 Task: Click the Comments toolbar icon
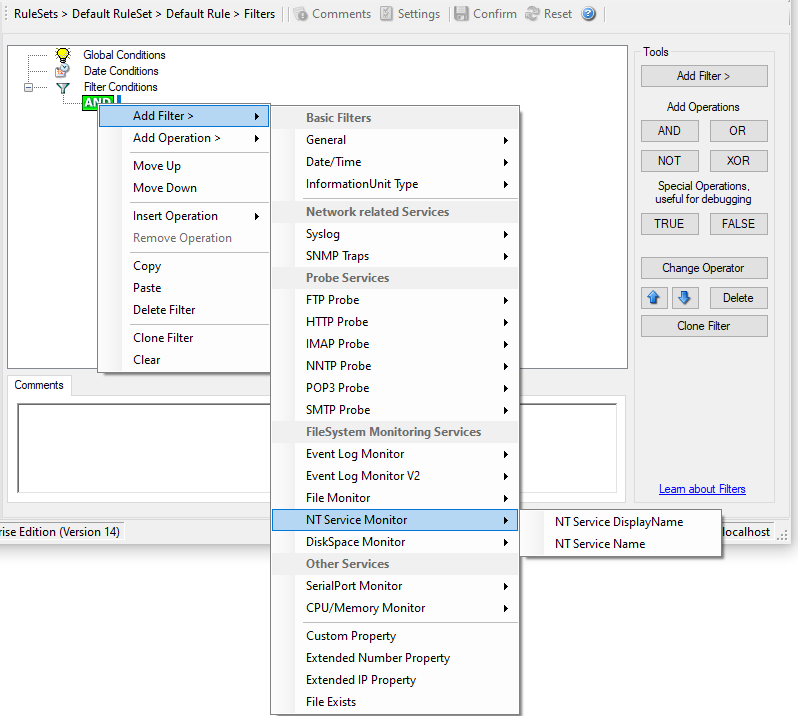tap(300, 14)
